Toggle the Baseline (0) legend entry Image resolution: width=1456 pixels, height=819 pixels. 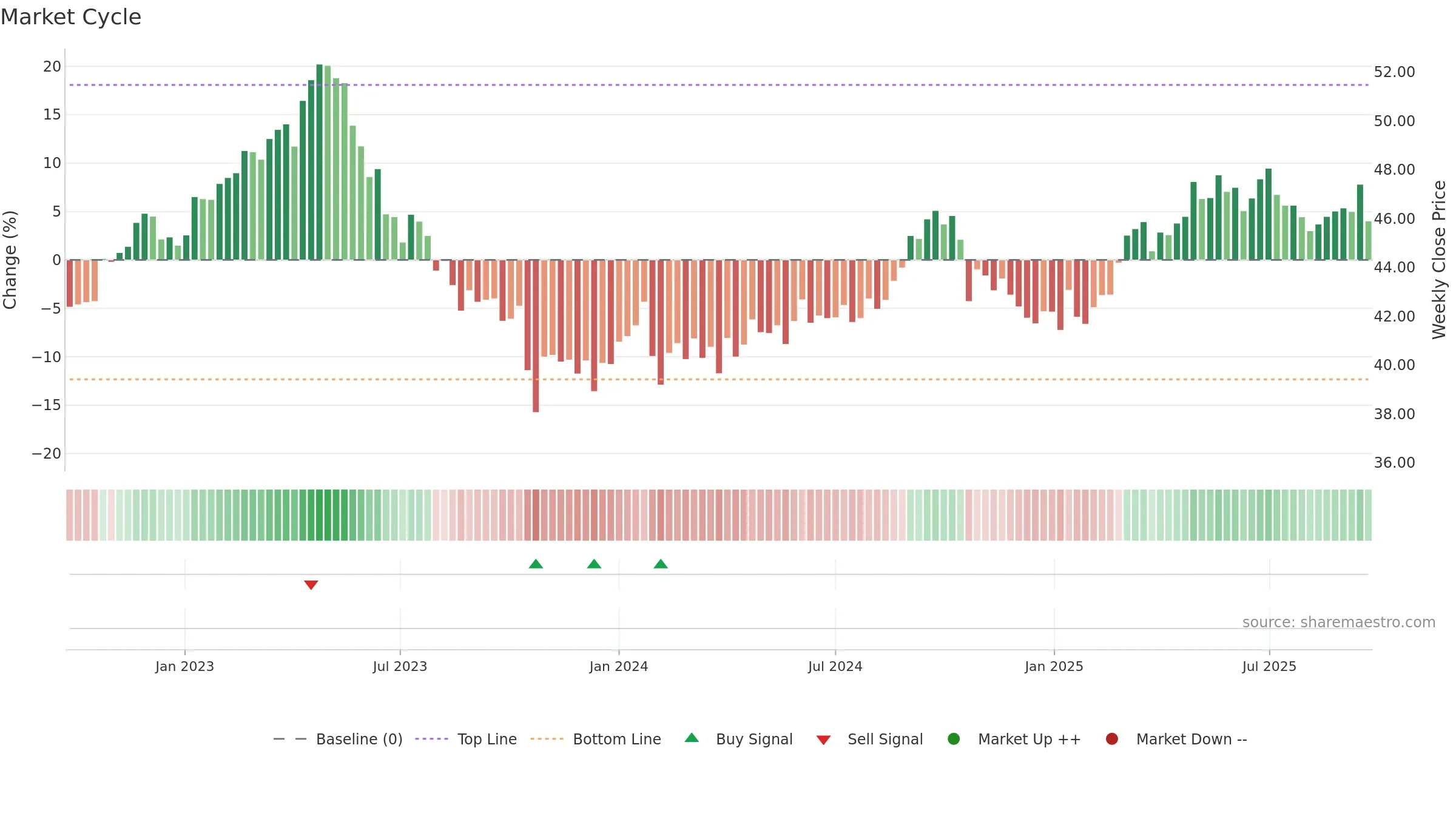(x=338, y=739)
